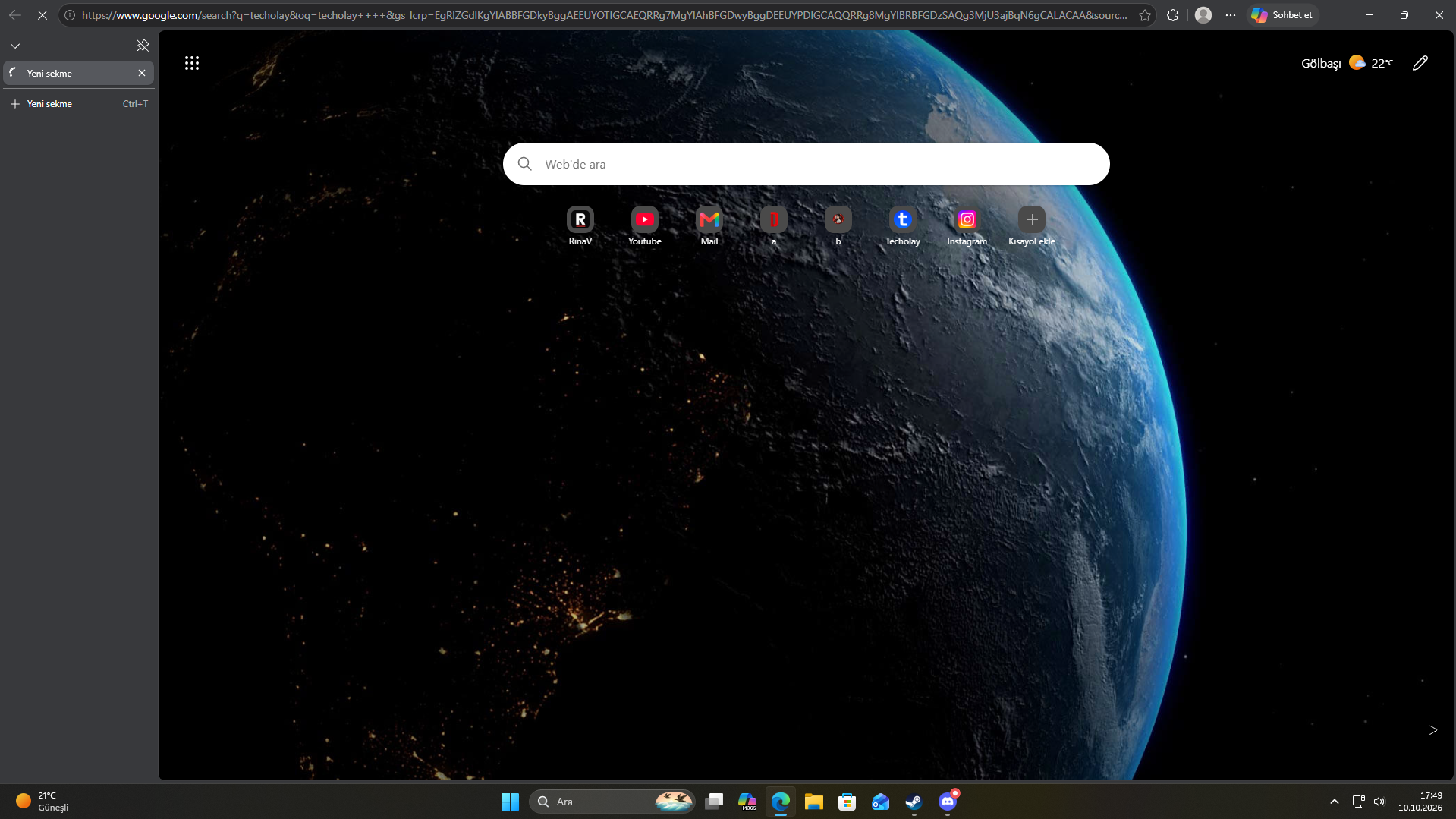Open the shortcut labeled b
Image resolution: width=1456 pixels, height=819 pixels.
[838, 225]
